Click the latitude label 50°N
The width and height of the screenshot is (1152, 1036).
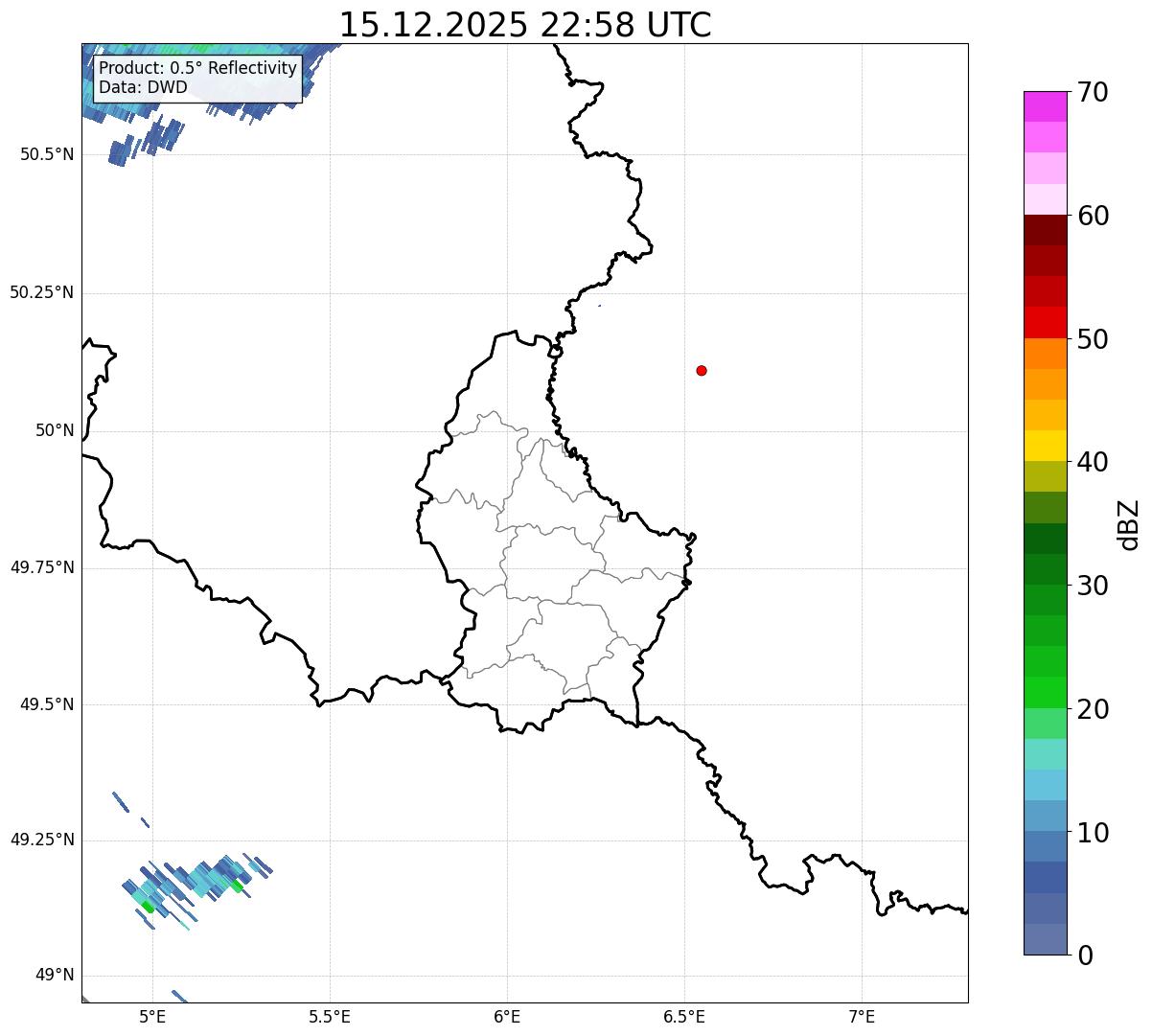[55, 430]
